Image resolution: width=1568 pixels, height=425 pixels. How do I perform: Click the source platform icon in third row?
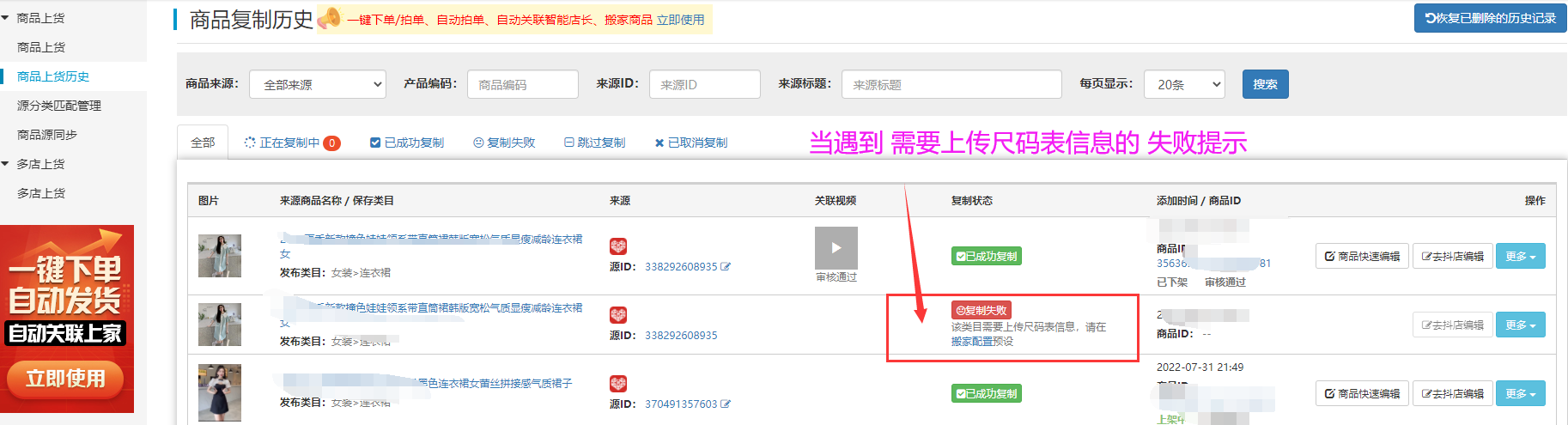pyautogui.click(x=618, y=384)
